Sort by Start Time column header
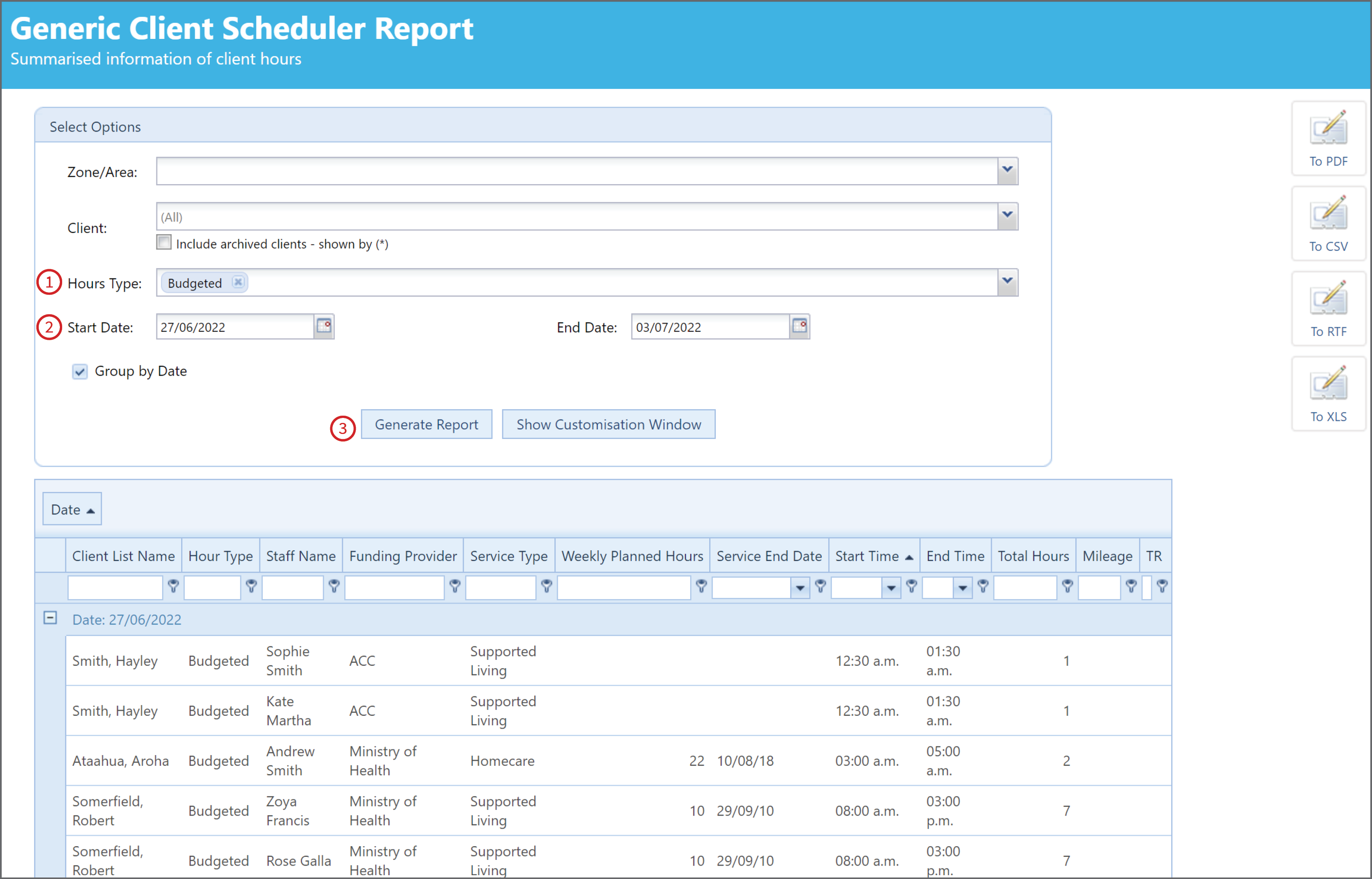The height and width of the screenshot is (879, 1372). [874, 555]
